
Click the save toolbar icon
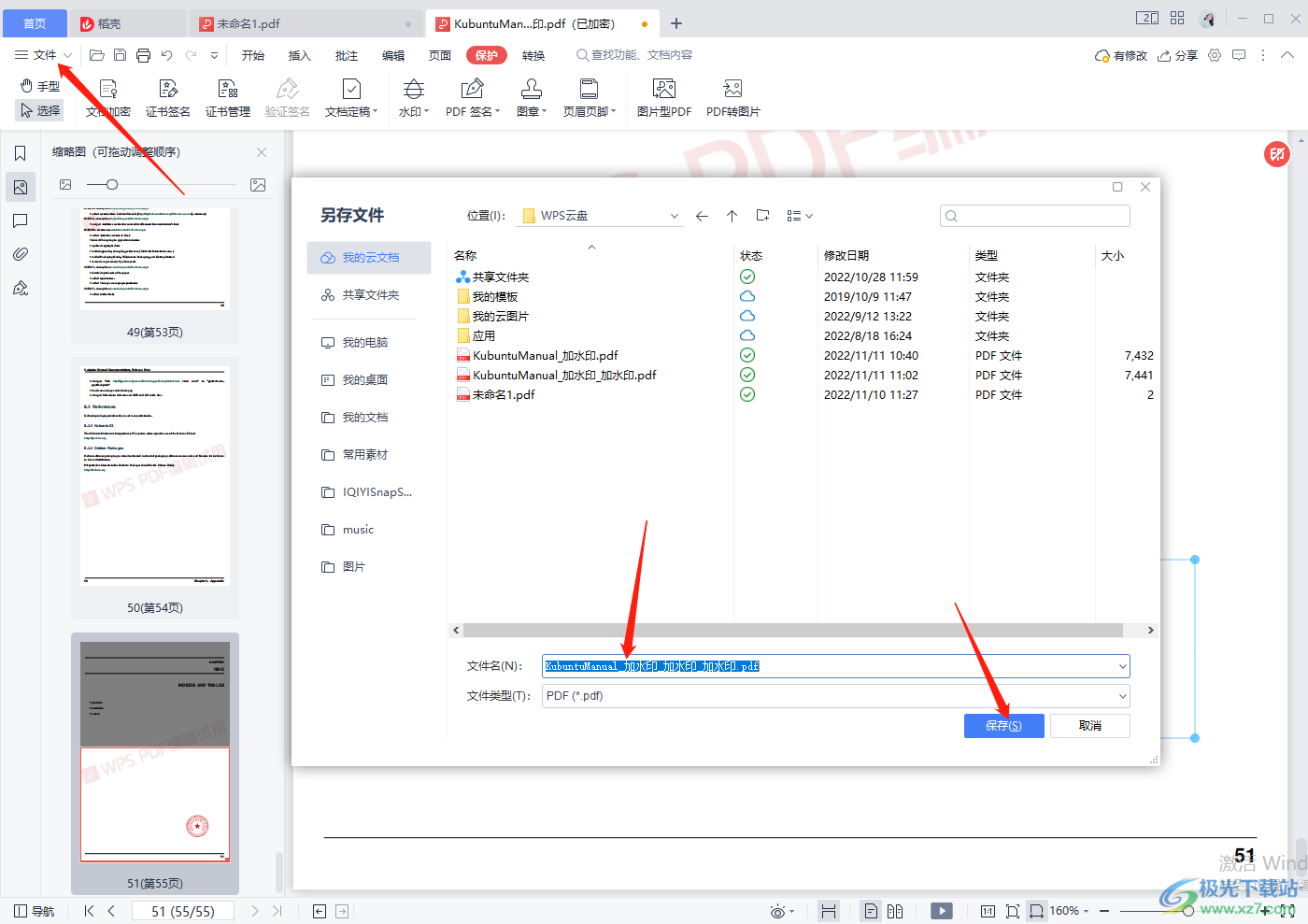[120, 55]
